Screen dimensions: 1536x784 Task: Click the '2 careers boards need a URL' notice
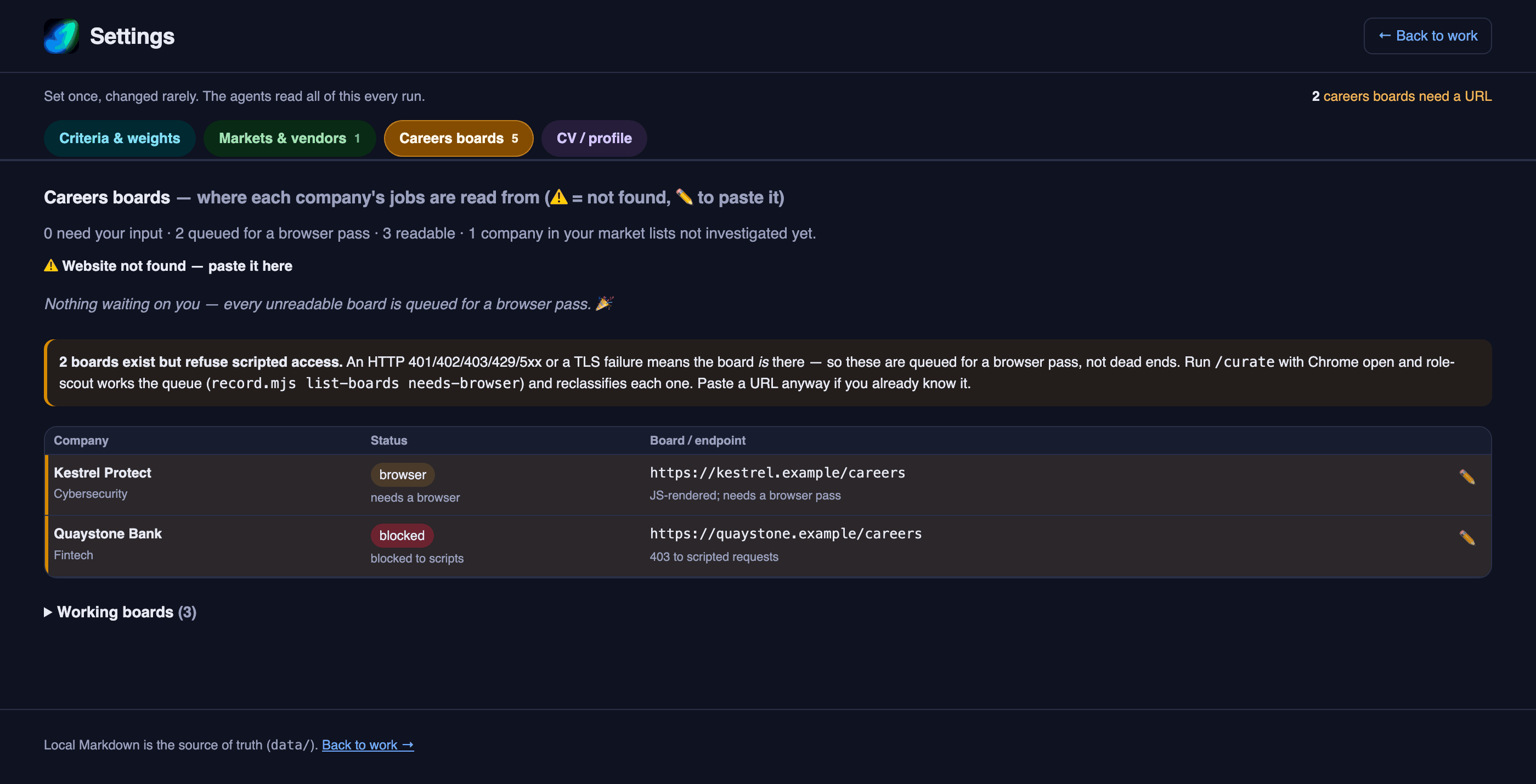(1401, 96)
